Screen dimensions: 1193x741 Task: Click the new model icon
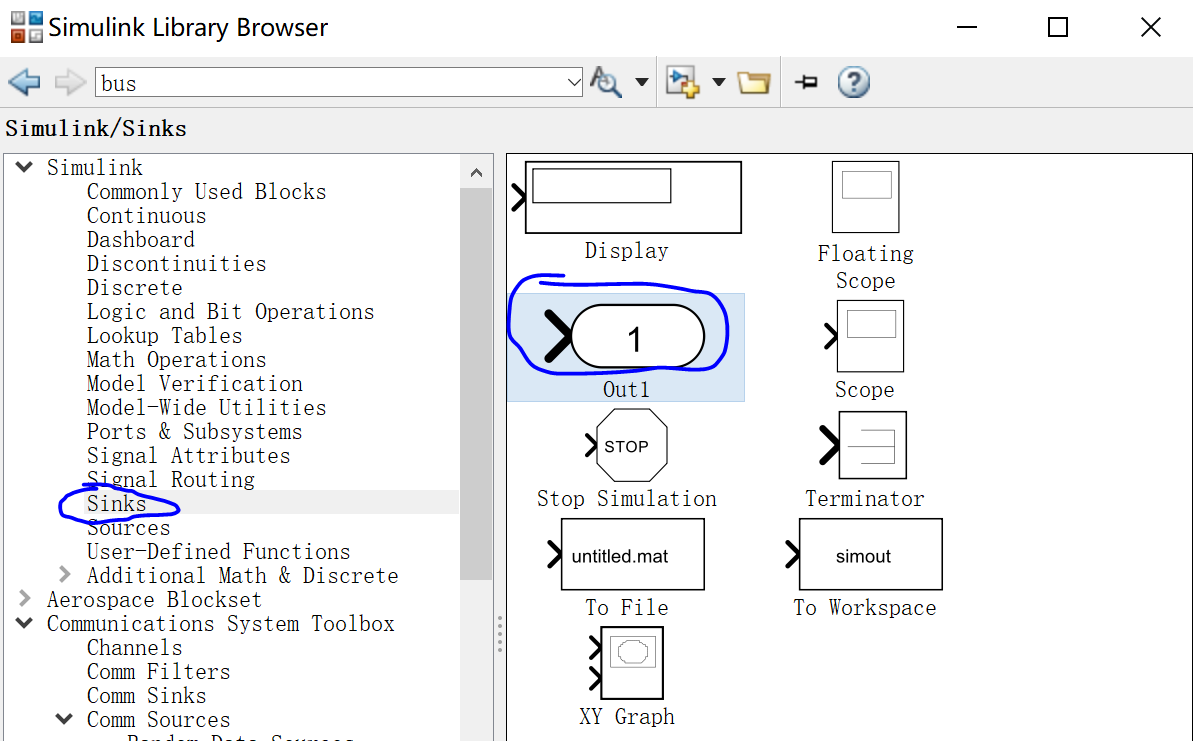click(682, 81)
